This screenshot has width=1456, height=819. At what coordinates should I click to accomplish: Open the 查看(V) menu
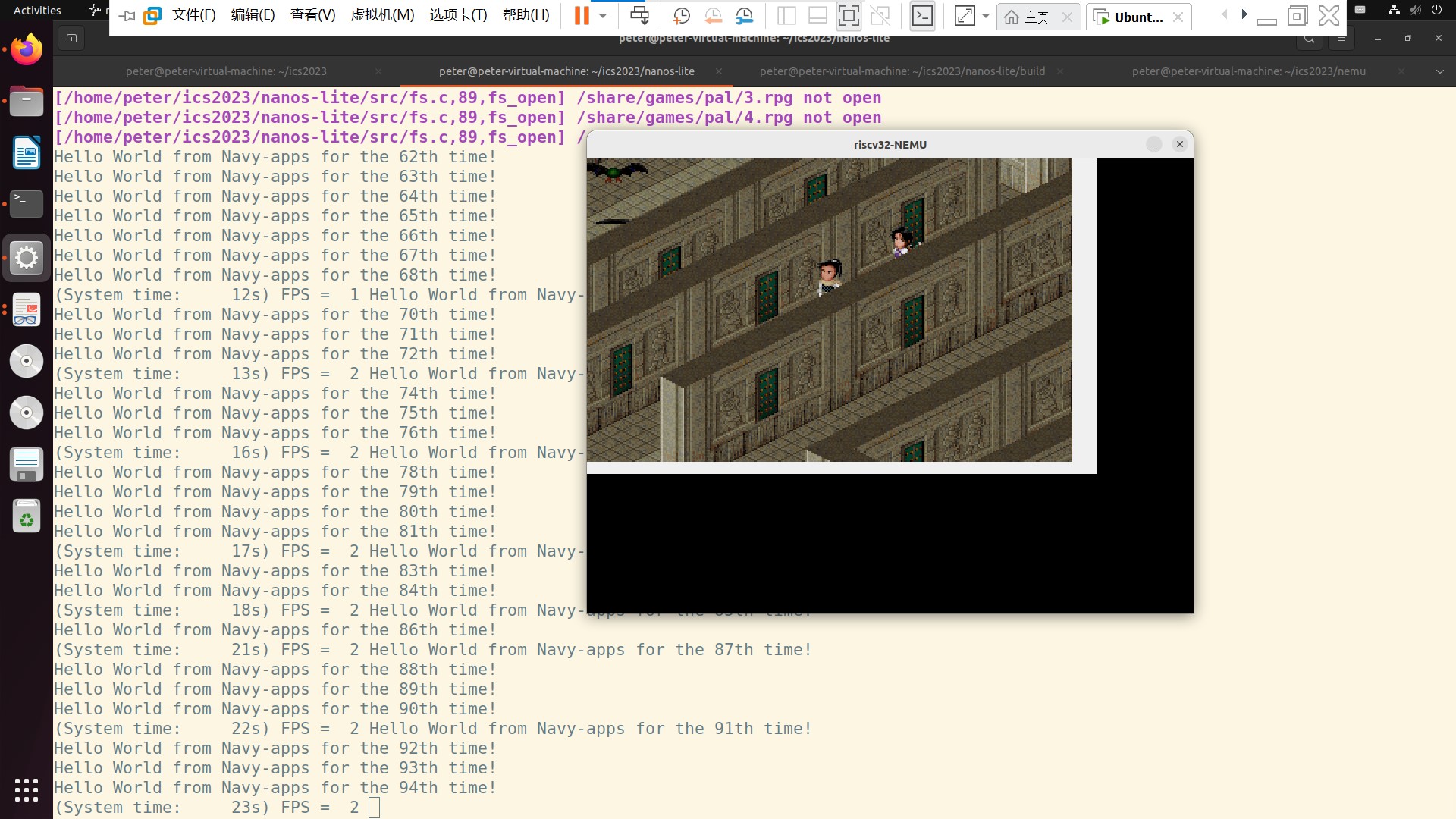click(312, 15)
